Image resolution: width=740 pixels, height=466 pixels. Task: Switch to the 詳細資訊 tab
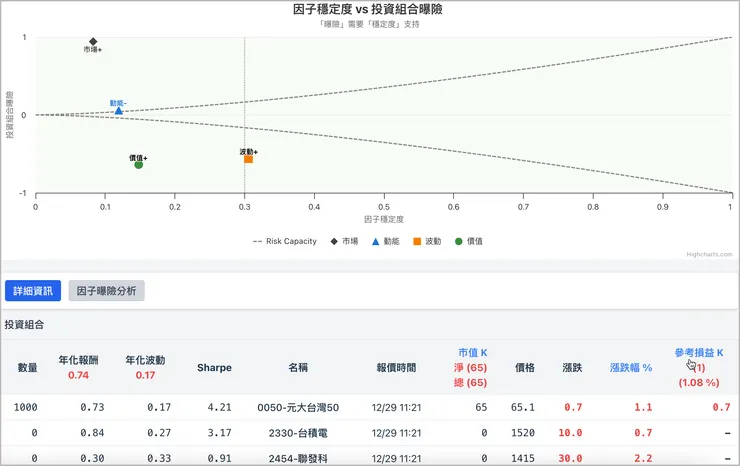tap(33, 291)
